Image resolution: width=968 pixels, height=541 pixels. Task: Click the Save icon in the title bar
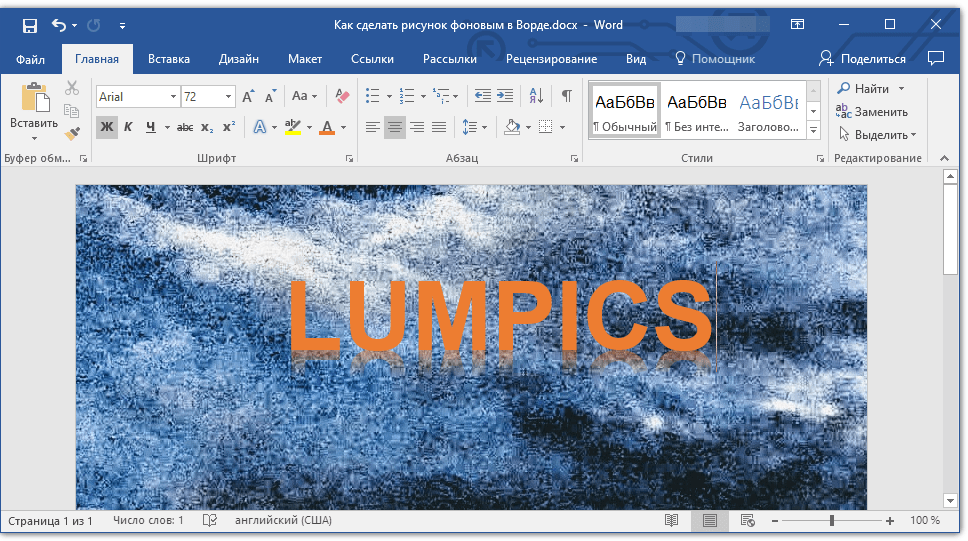pos(30,25)
